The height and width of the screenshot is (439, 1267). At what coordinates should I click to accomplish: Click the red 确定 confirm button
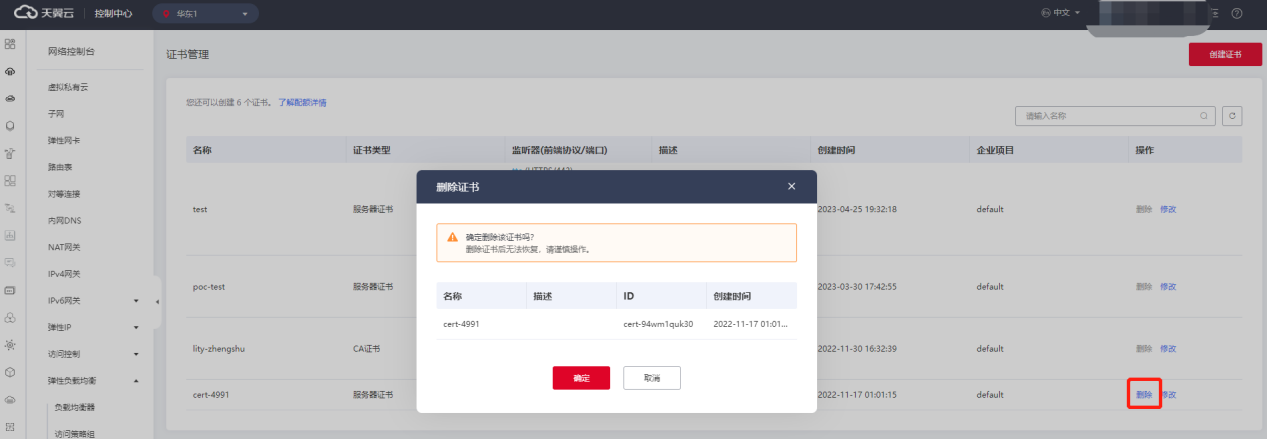581,378
